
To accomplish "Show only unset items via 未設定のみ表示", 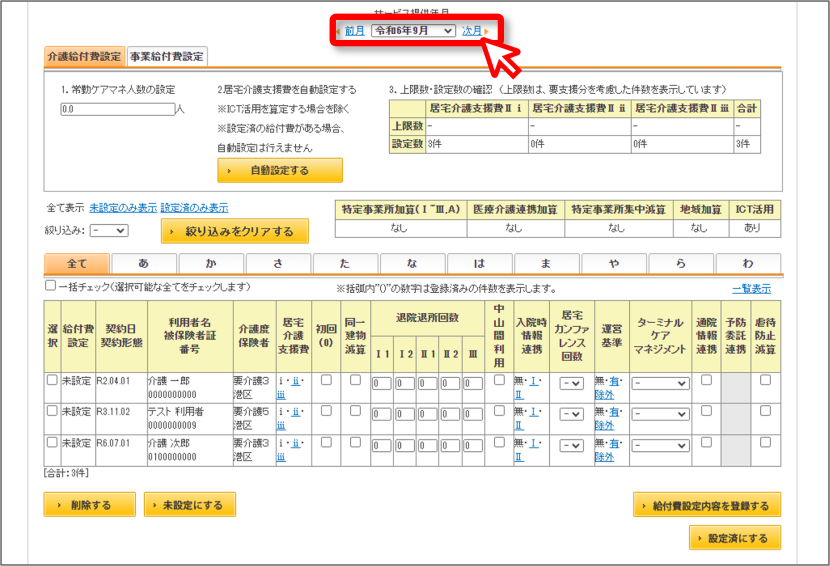I will [123, 208].
